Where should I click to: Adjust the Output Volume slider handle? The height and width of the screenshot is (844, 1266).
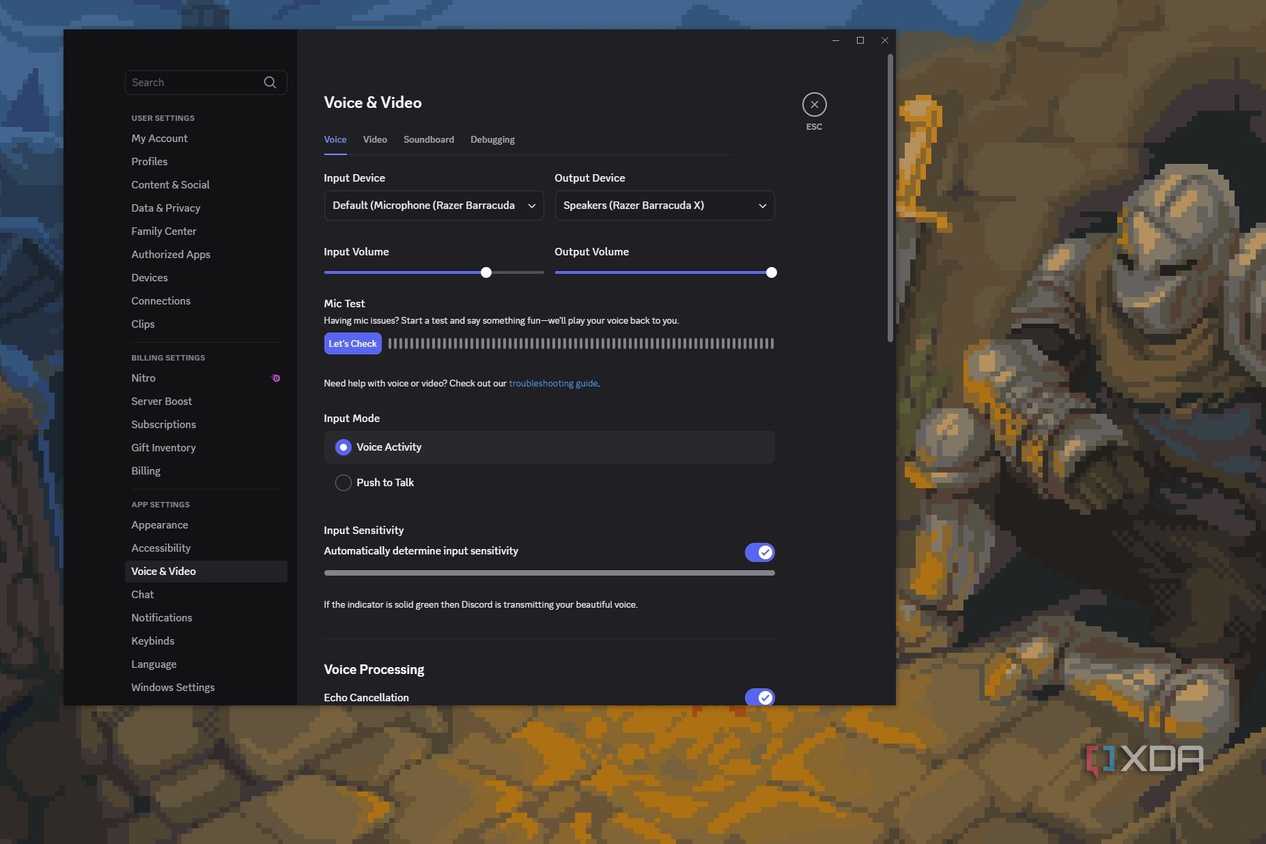771,272
